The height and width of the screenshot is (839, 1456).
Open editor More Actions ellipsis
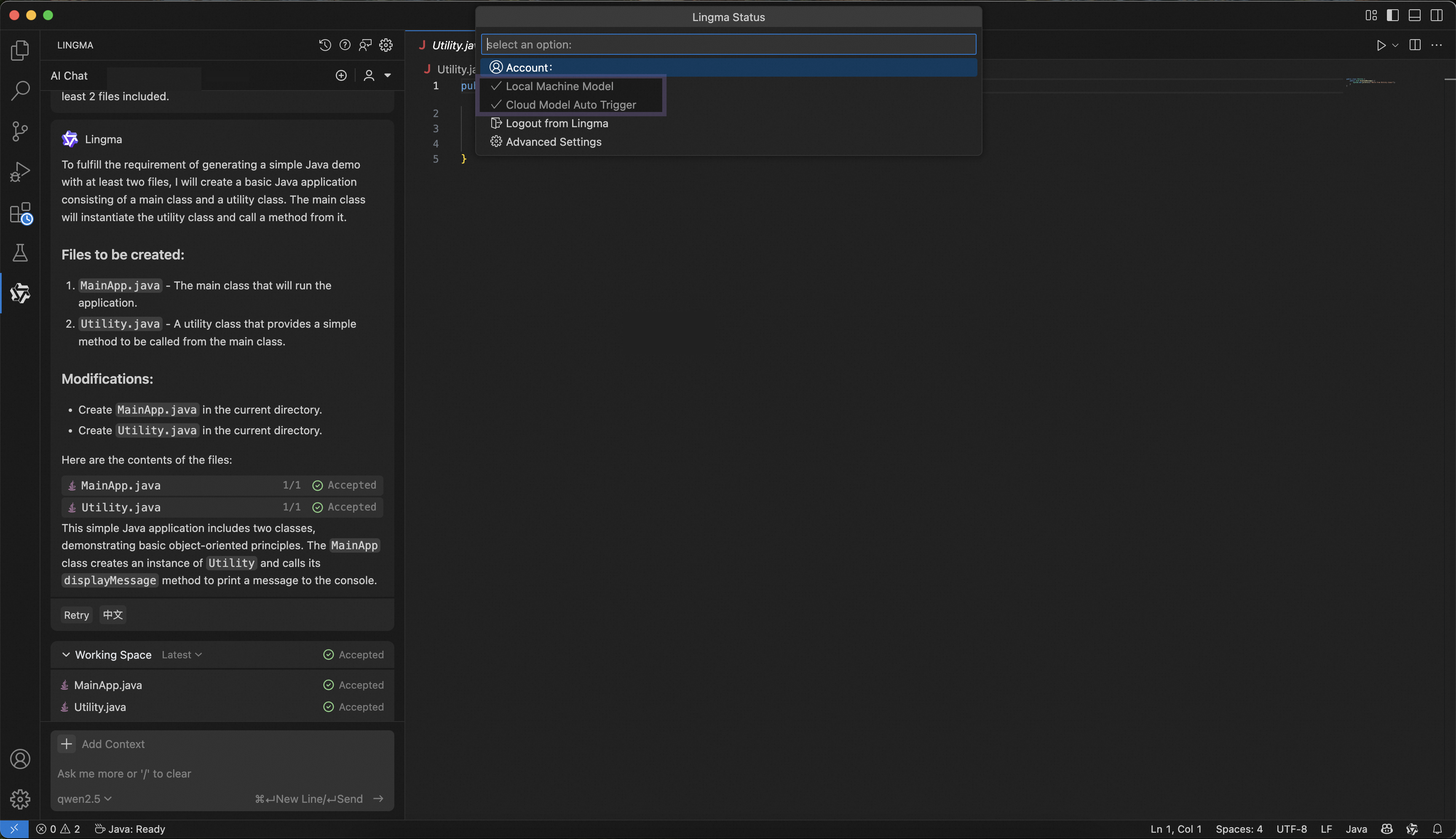(x=1436, y=45)
